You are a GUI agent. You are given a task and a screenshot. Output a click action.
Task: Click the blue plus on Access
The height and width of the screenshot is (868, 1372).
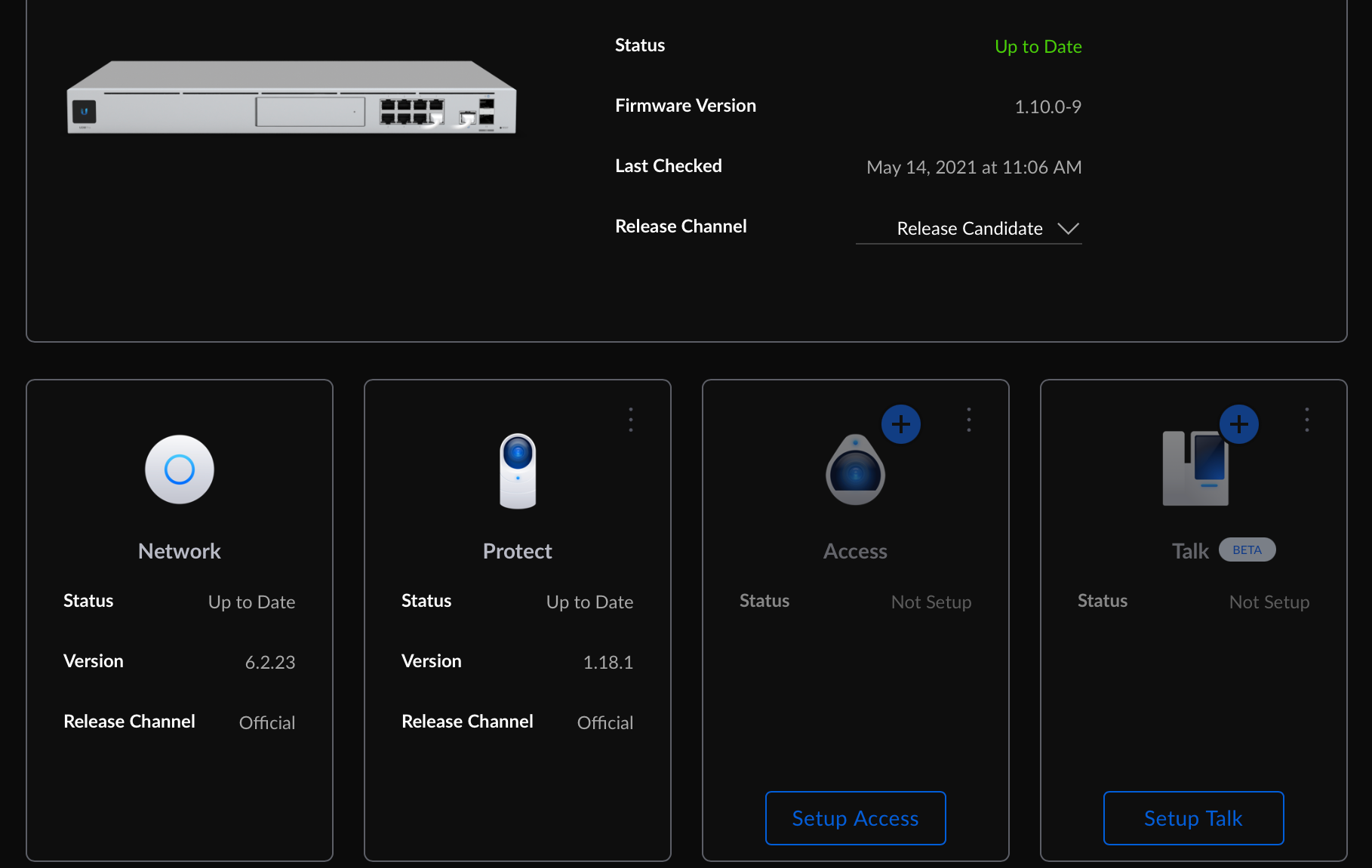[901, 424]
